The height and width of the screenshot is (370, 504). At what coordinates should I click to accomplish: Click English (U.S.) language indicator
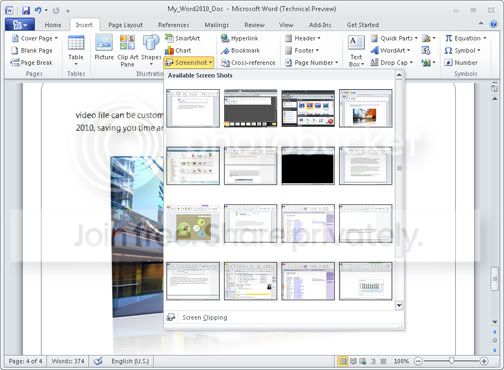(x=130, y=361)
